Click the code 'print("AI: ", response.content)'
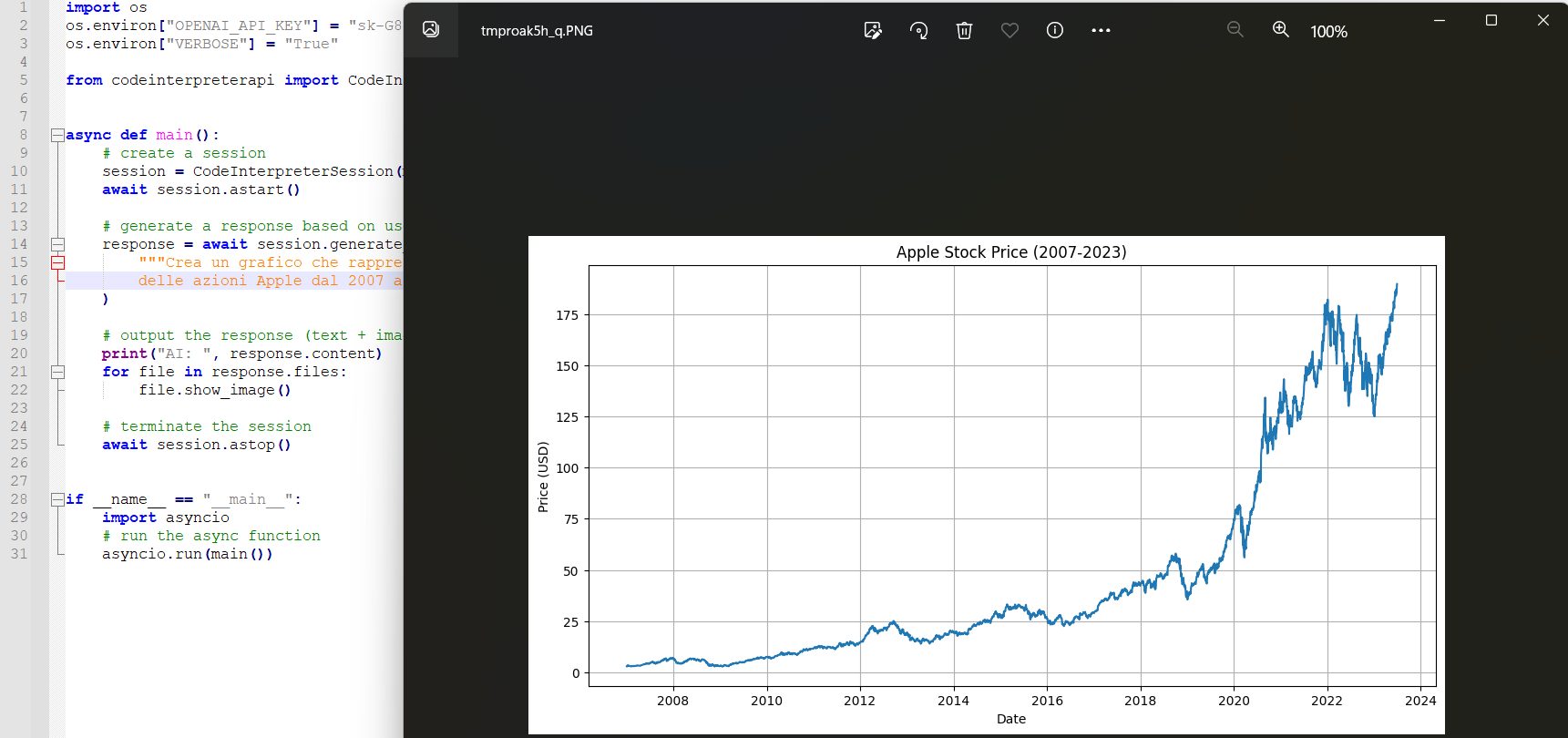The height and width of the screenshot is (738, 1568). [x=242, y=354]
